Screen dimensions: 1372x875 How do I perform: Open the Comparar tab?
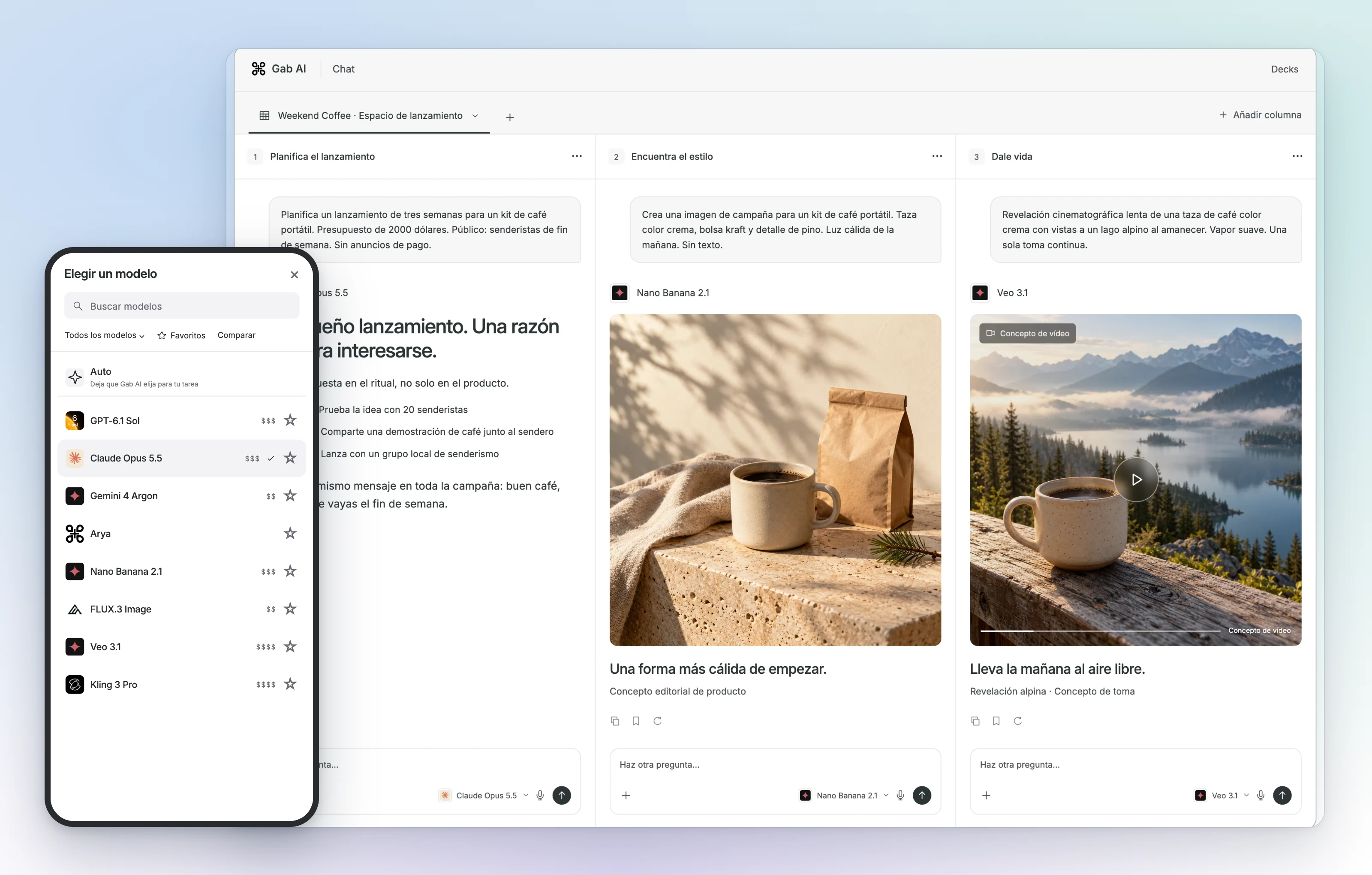(x=236, y=335)
